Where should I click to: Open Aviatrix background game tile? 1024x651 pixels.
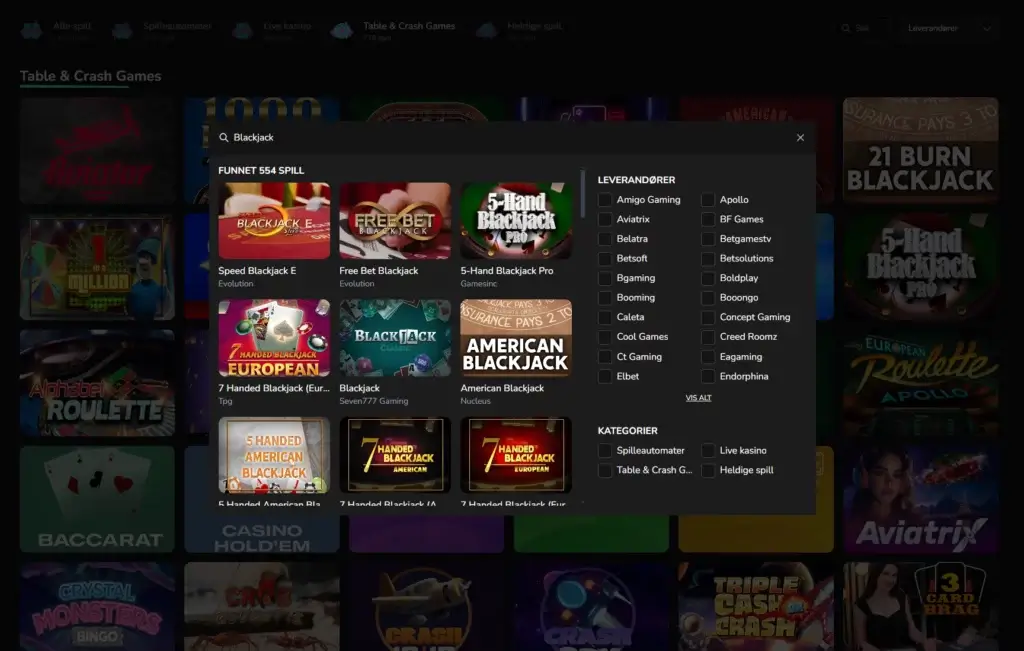[920, 500]
